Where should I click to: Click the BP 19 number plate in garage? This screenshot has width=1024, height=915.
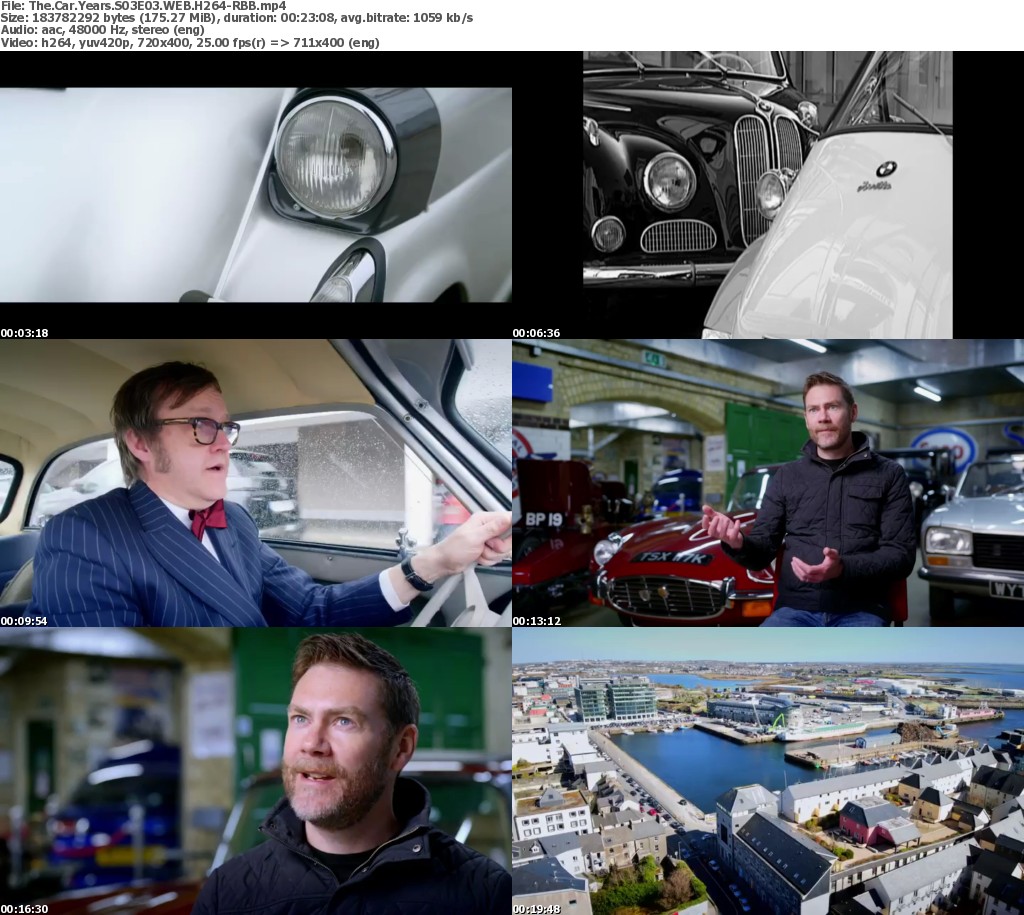(x=543, y=519)
